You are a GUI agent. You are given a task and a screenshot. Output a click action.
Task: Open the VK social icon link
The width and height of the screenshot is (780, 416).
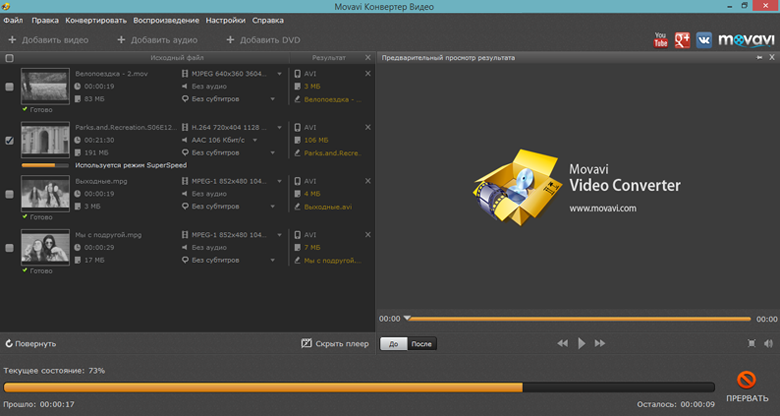(703, 40)
